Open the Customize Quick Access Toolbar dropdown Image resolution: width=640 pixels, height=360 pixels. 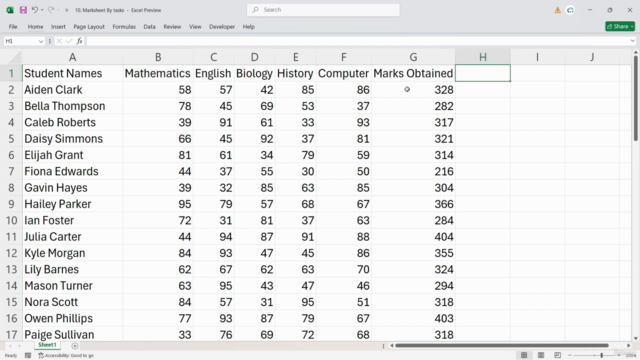click(67, 10)
